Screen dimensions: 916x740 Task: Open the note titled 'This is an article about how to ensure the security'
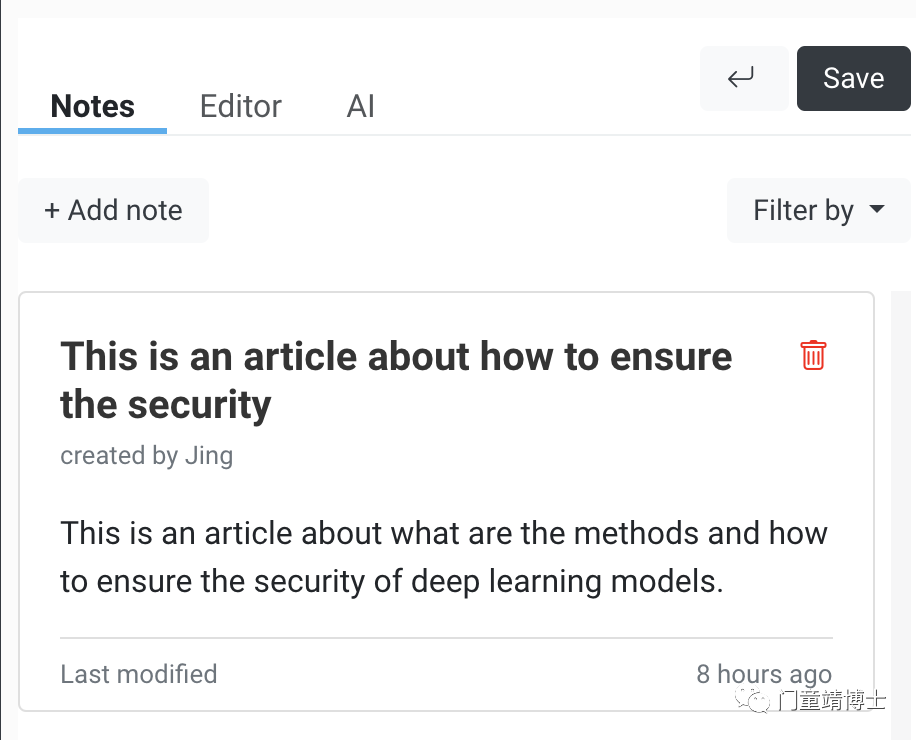click(x=396, y=380)
